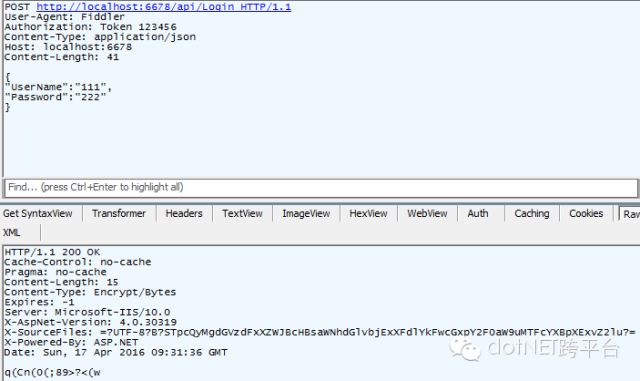Switch to the WebView tab
This screenshot has width=640, height=381.
pos(427,214)
